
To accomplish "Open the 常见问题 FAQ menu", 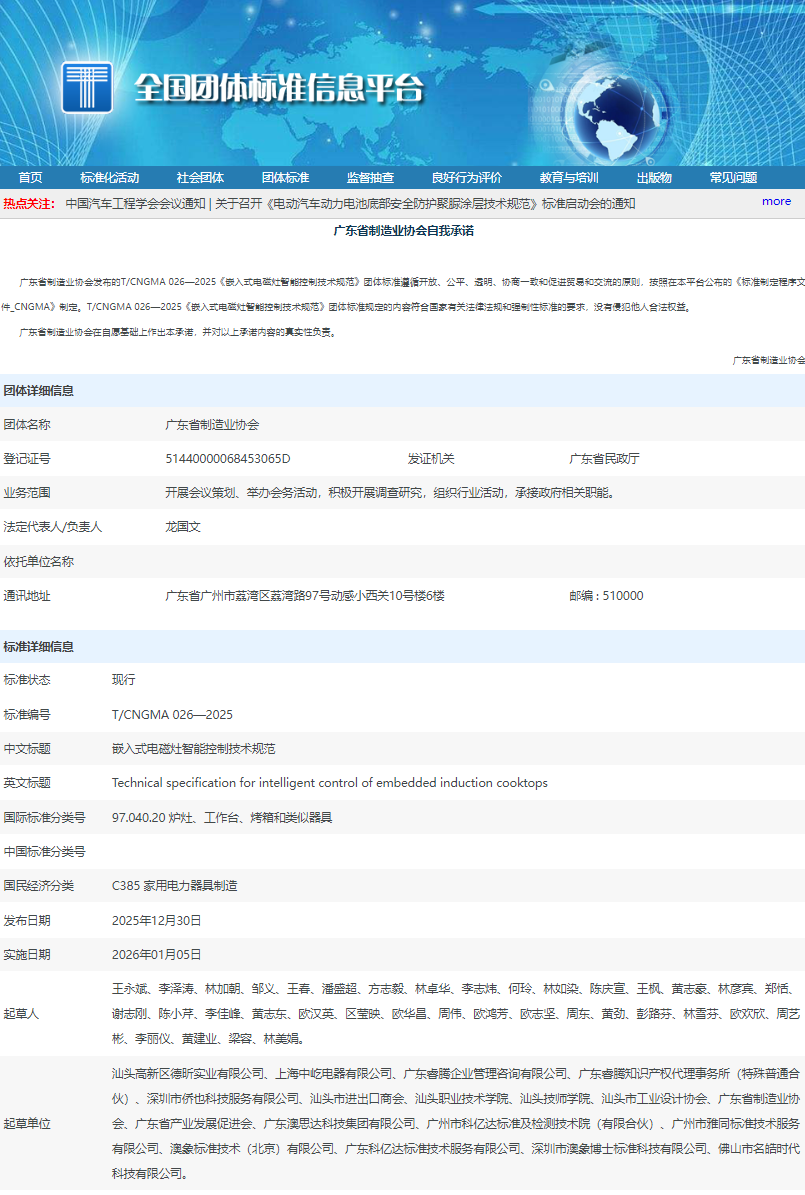I will click(733, 178).
